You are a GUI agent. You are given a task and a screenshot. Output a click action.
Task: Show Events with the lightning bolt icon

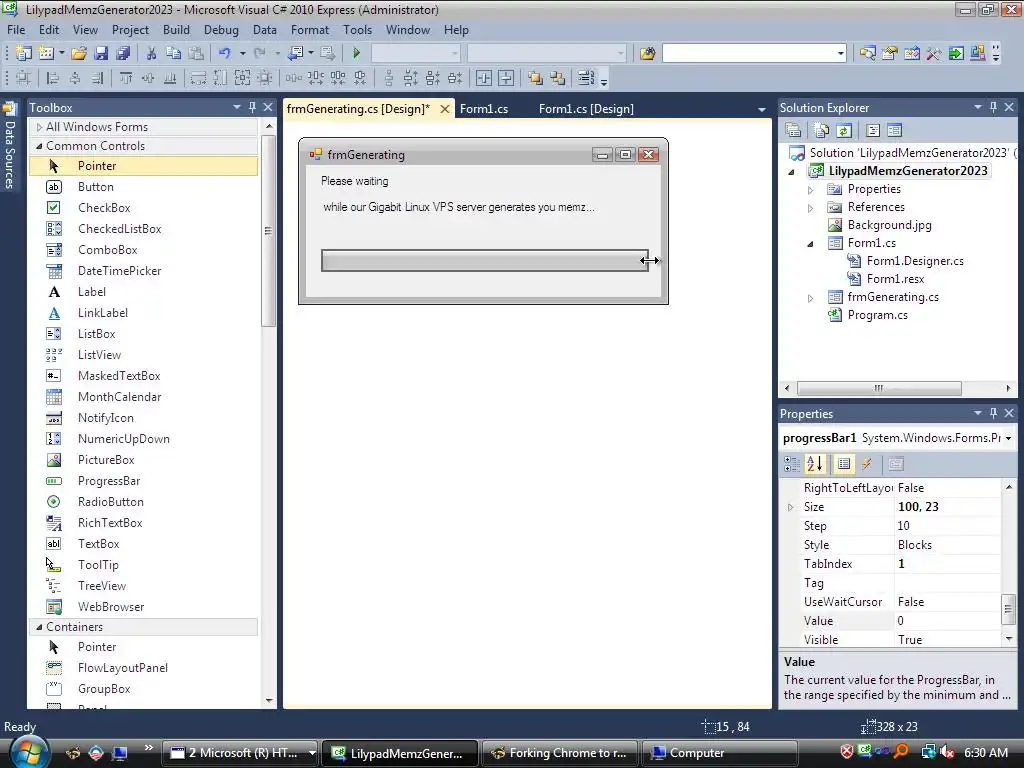pos(867,464)
